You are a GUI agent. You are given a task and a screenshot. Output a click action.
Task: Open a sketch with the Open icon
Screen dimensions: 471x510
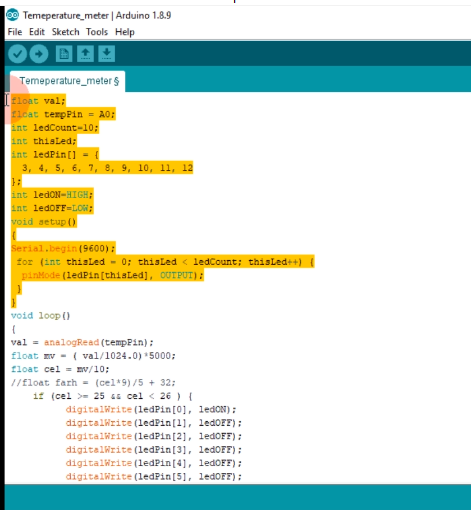point(85,54)
